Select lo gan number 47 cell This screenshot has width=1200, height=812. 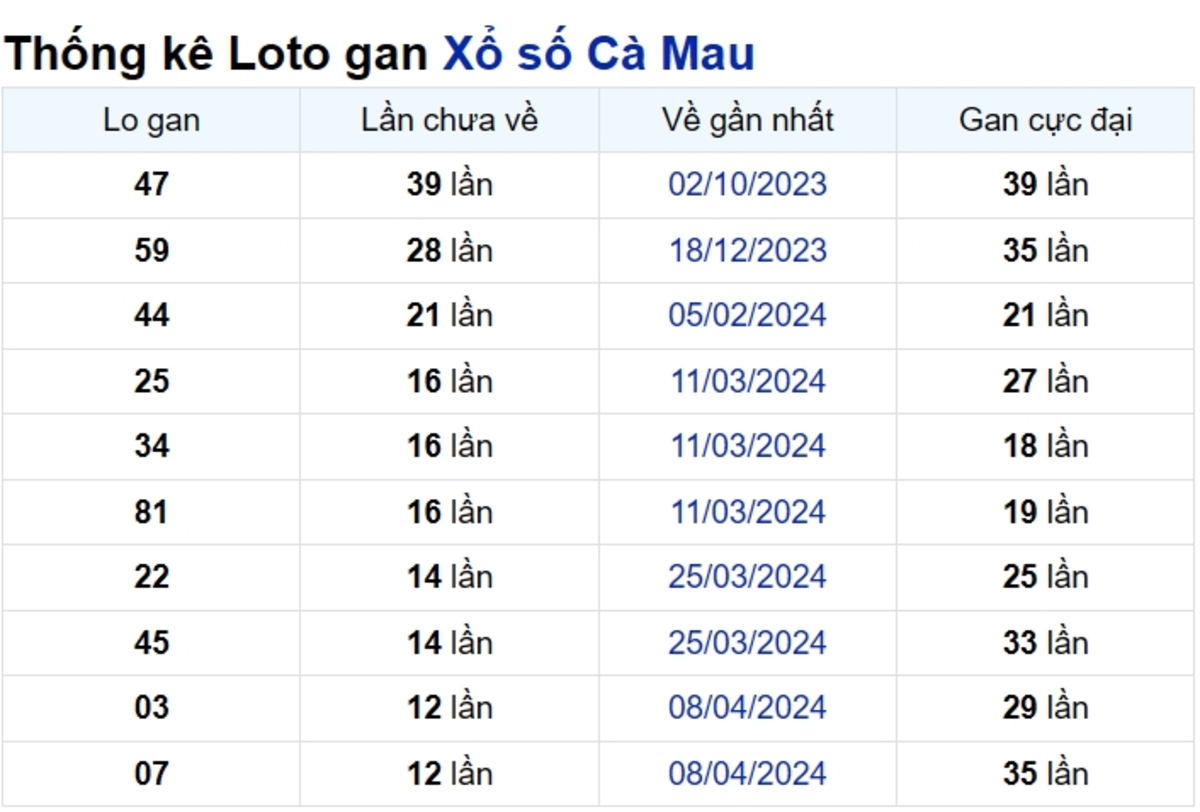[x=151, y=185]
